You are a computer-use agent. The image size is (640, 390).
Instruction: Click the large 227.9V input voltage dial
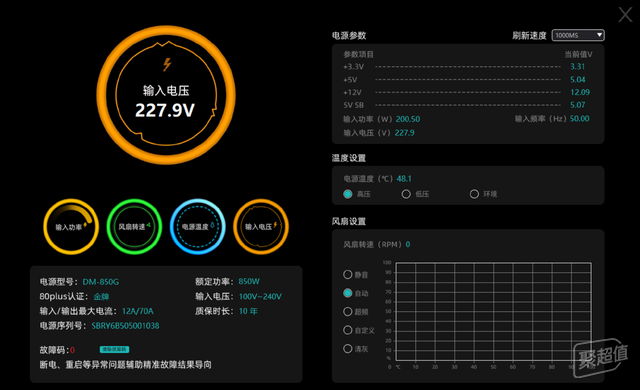coord(166,95)
